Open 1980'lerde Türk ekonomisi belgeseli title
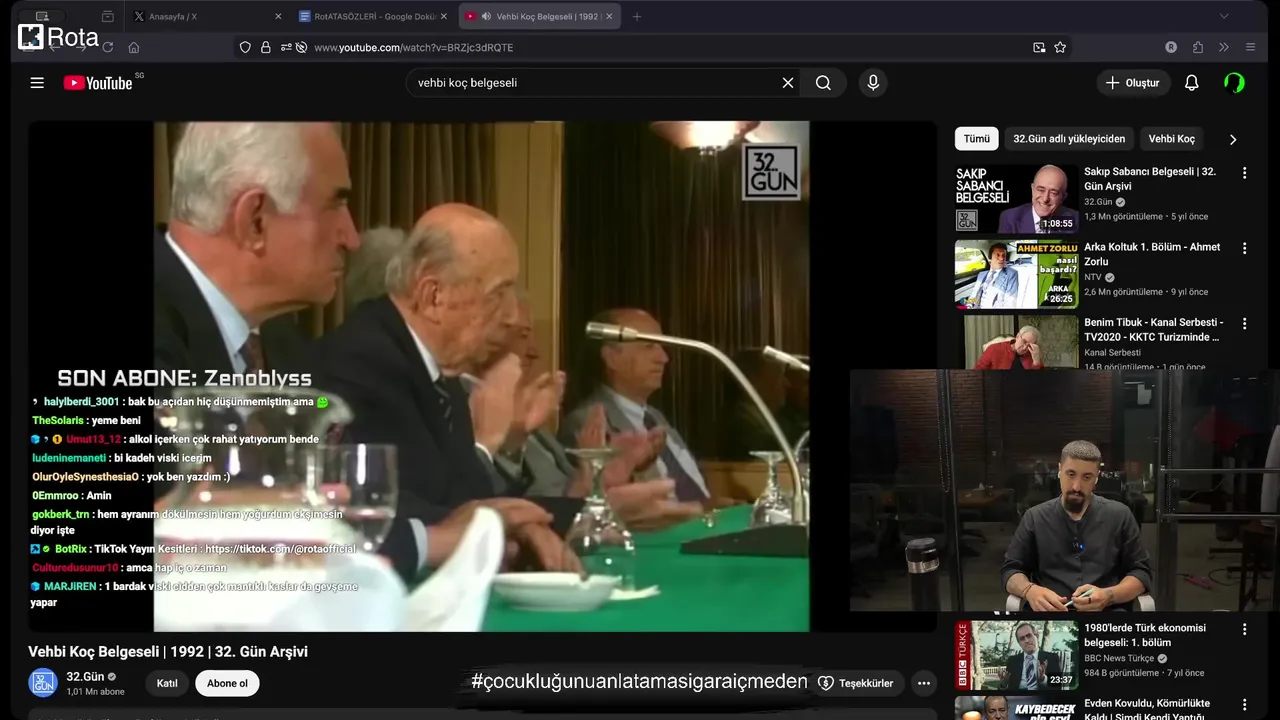This screenshot has width=1280, height=720. click(1145, 635)
